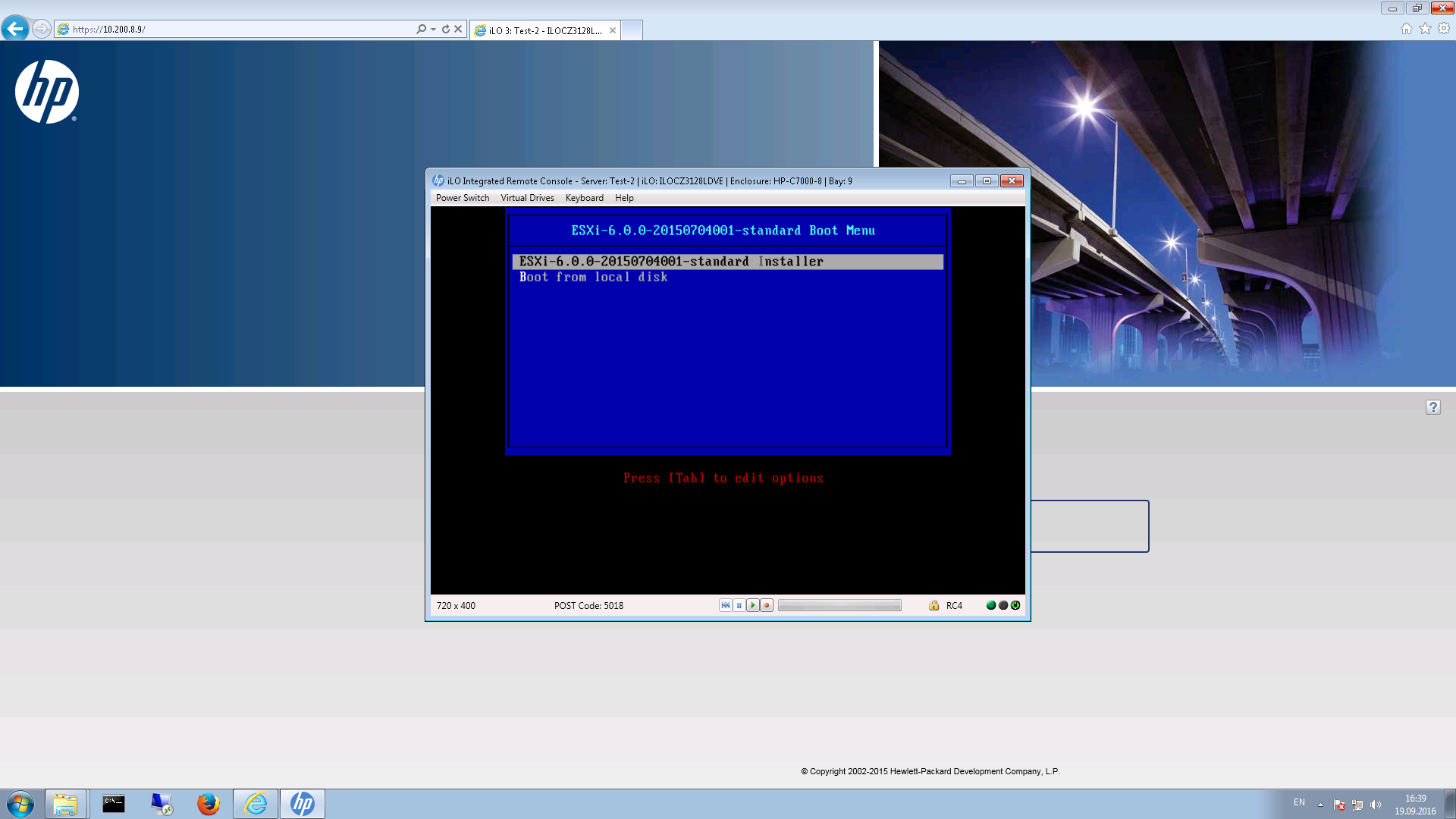Click the green power status icon

(x=1015, y=605)
